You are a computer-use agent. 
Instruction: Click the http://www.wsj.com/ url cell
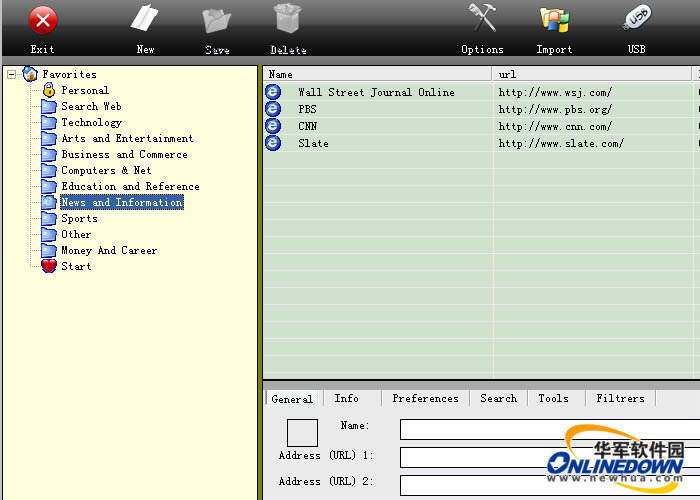[x=555, y=92]
